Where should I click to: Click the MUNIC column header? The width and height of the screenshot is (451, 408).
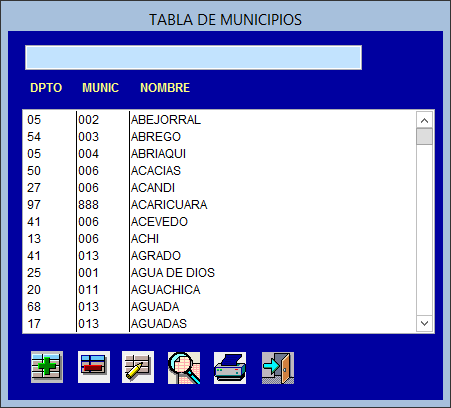[100, 88]
